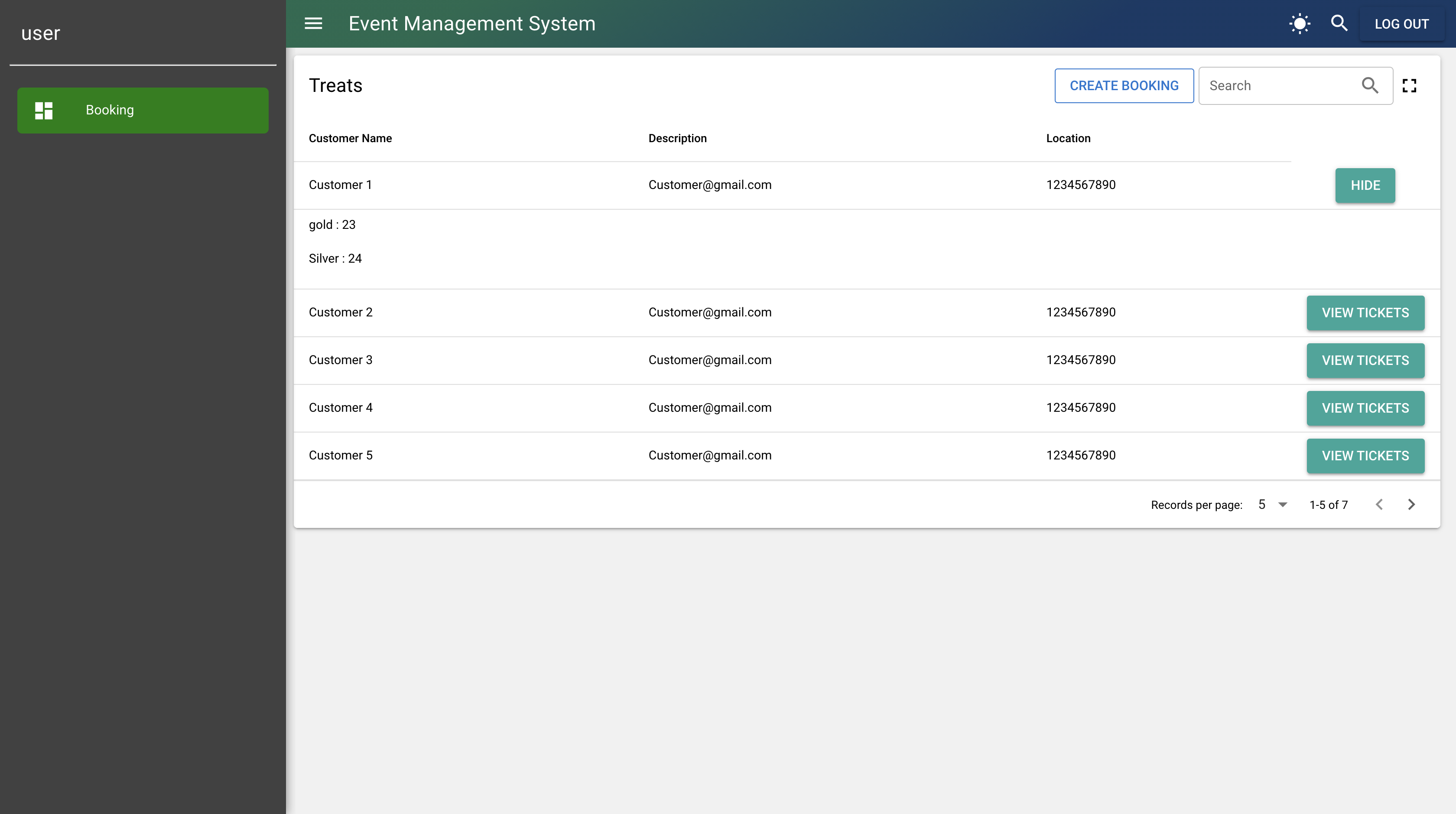Click the Treats page title

click(336, 85)
